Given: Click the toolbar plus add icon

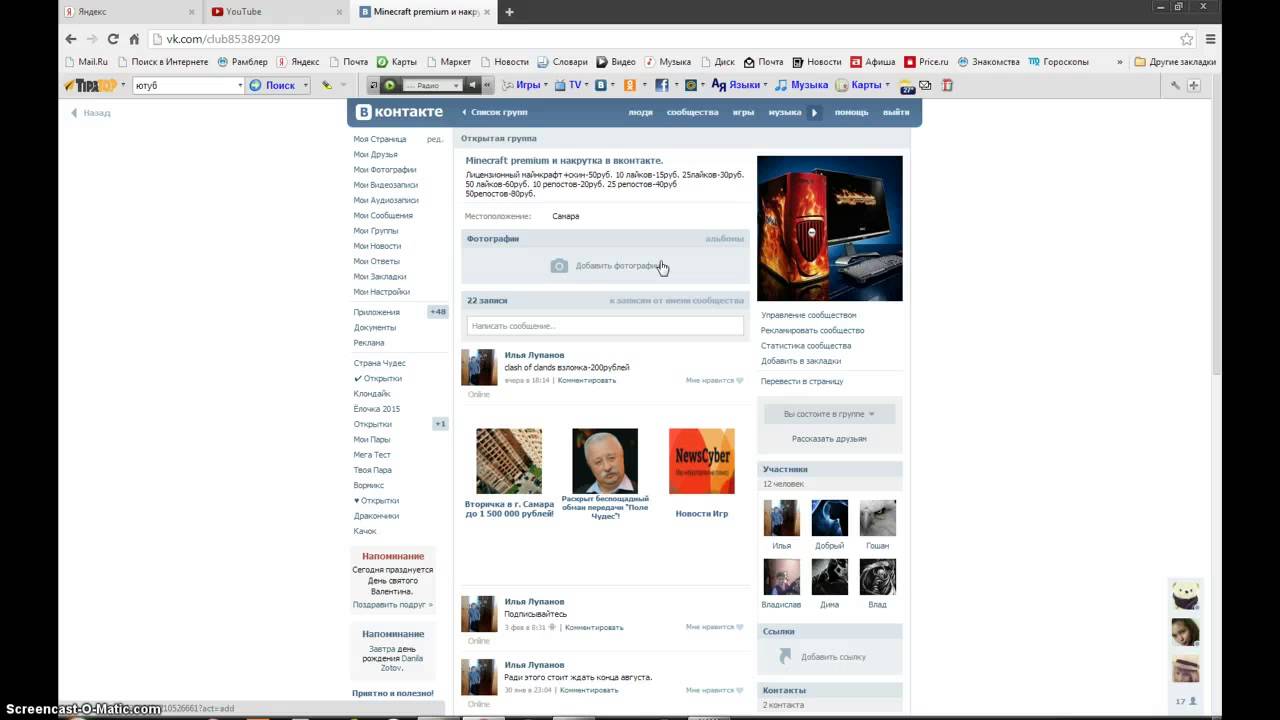Looking at the screenshot, I should 1193,85.
